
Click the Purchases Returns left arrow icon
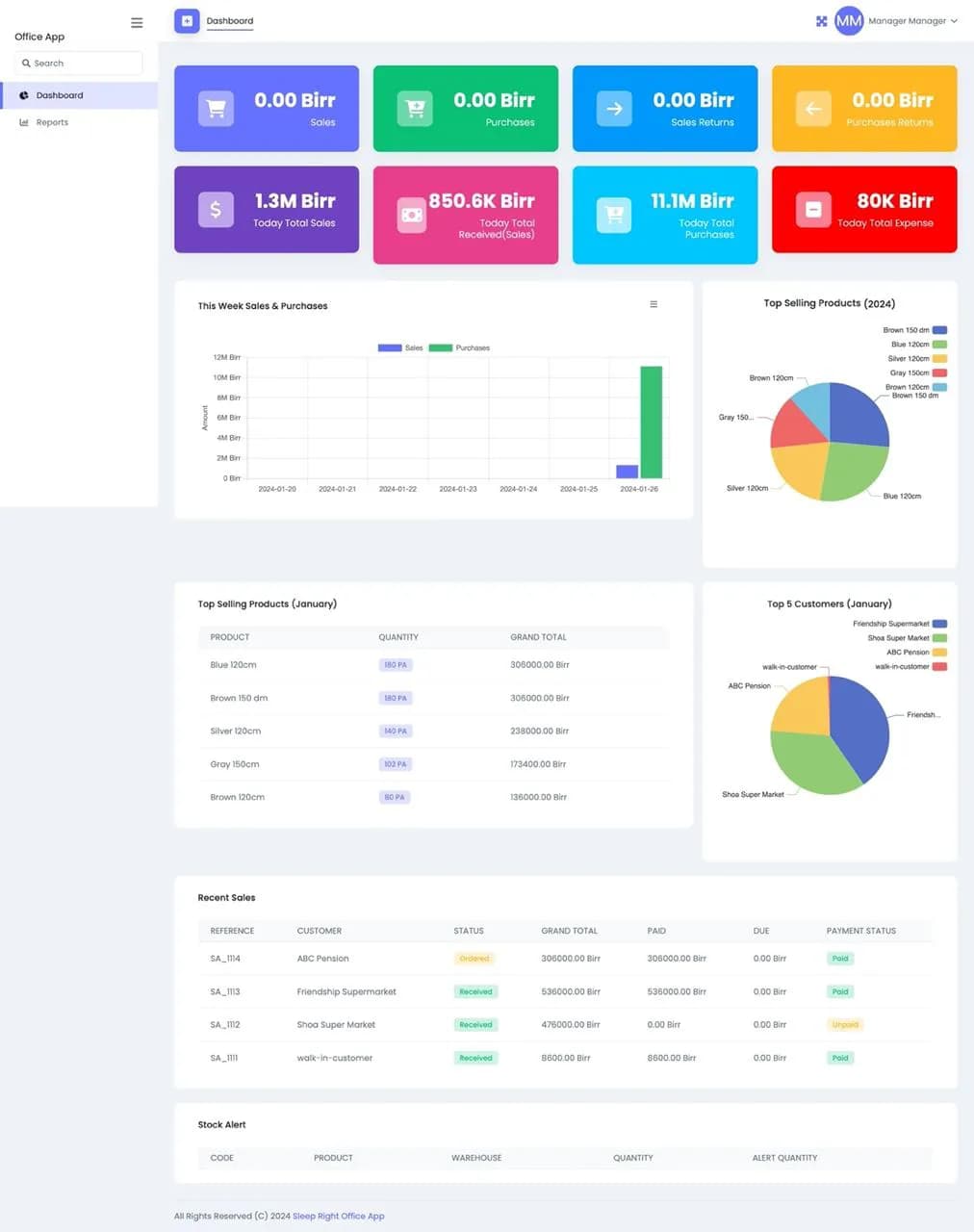click(813, 109)
